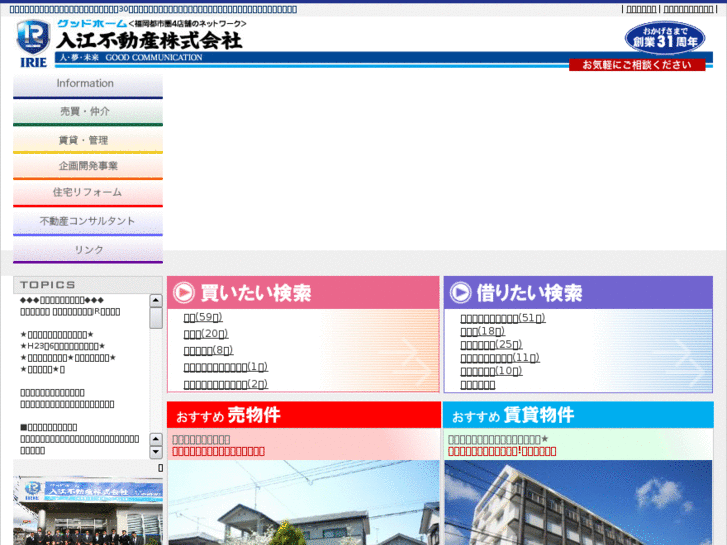
Task: Click the recommended sale property house photo
Action: coord(303,502)
